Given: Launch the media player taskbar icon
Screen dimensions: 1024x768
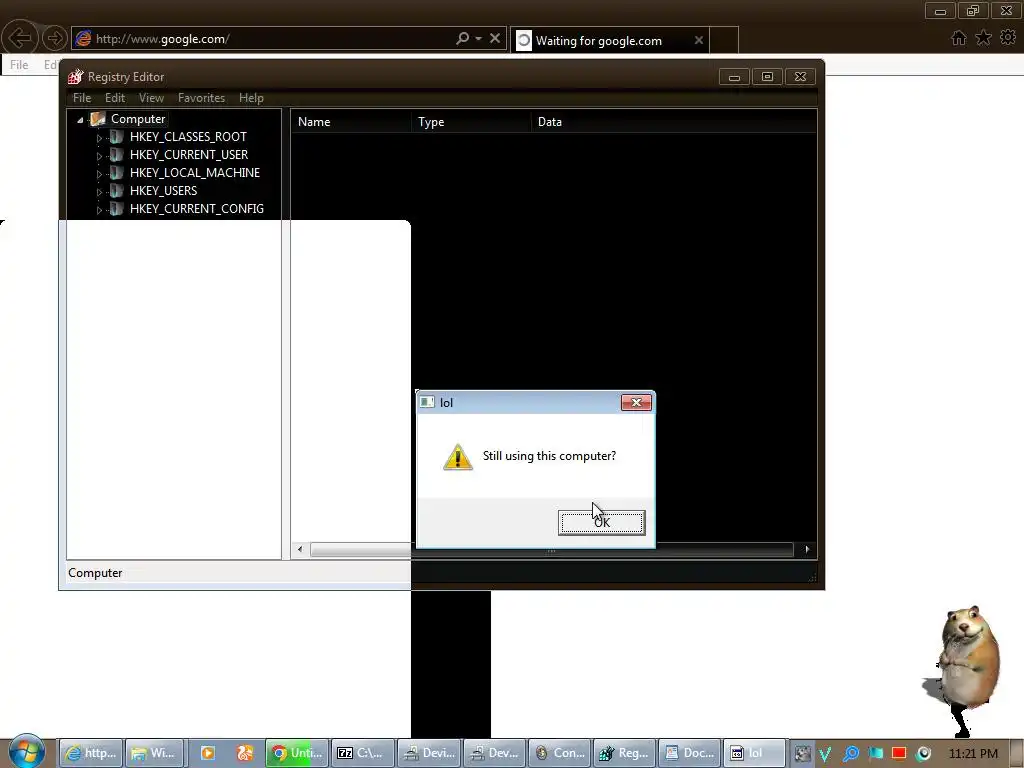Looking at the screenshot, I should (208, 753).
